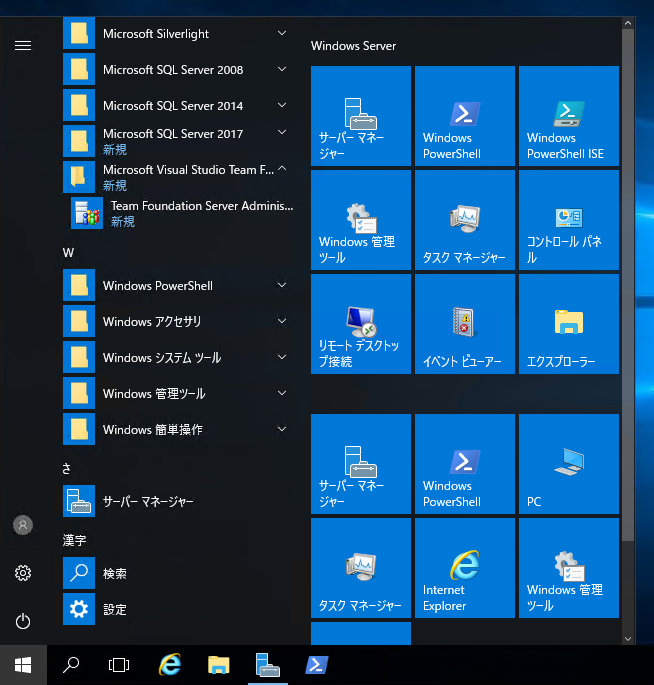Open タスク マネージャー tile beside Internet Explorer
The image size is (654, 685).
point(361,568)
